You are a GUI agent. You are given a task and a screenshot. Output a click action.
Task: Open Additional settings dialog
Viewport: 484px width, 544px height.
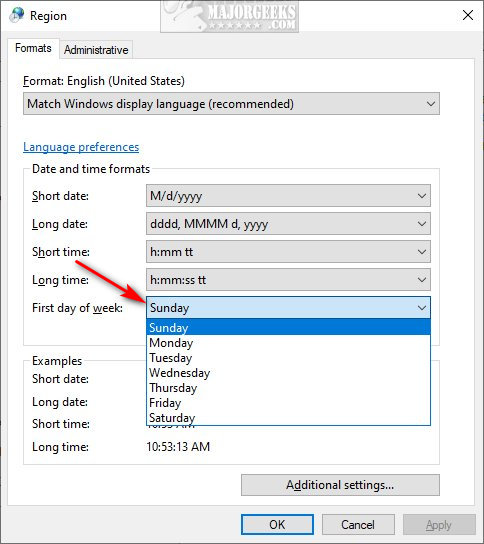pyautogui.click(x=340, y=485)
